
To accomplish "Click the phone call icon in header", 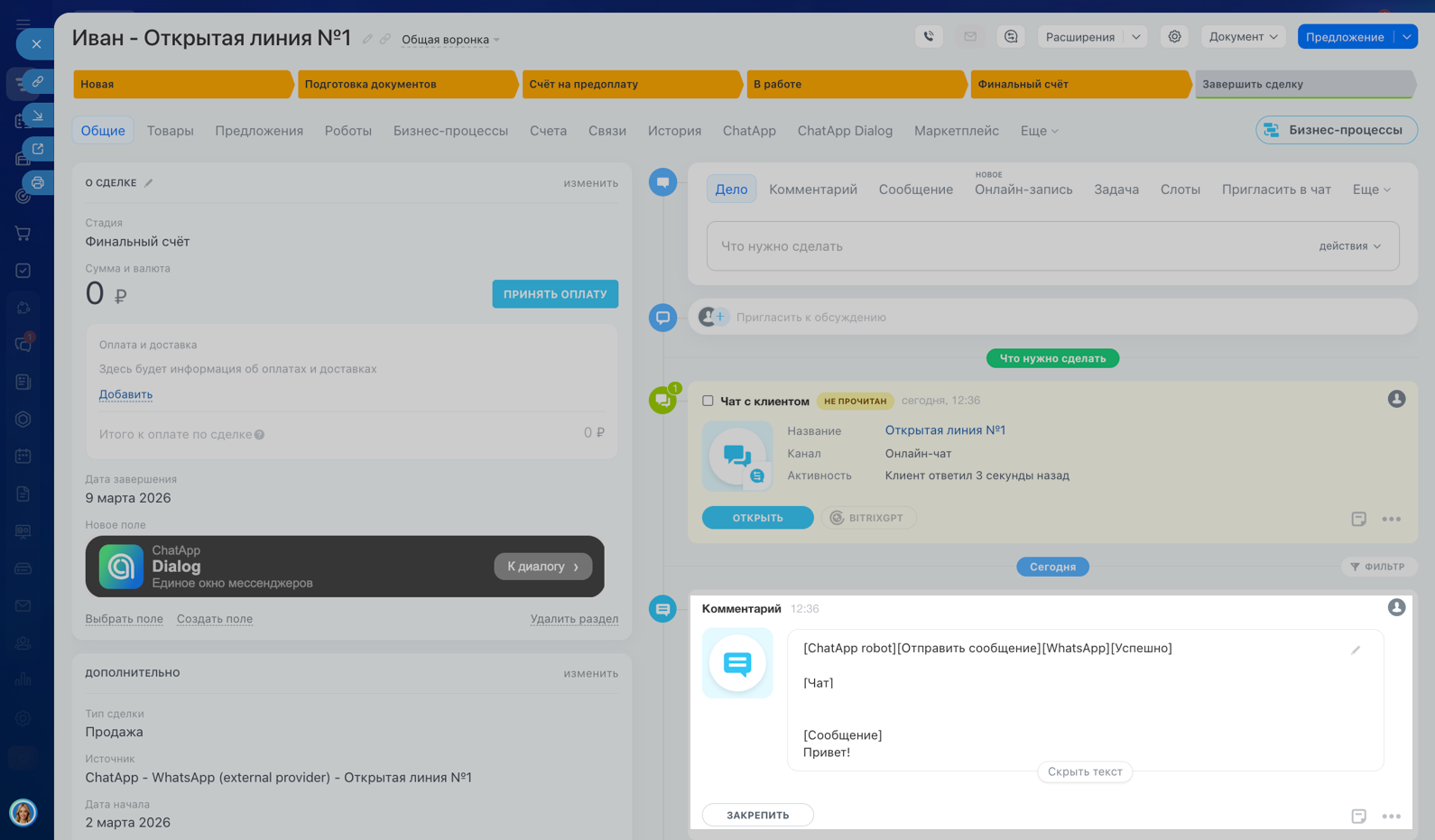I will click(929, 37).
